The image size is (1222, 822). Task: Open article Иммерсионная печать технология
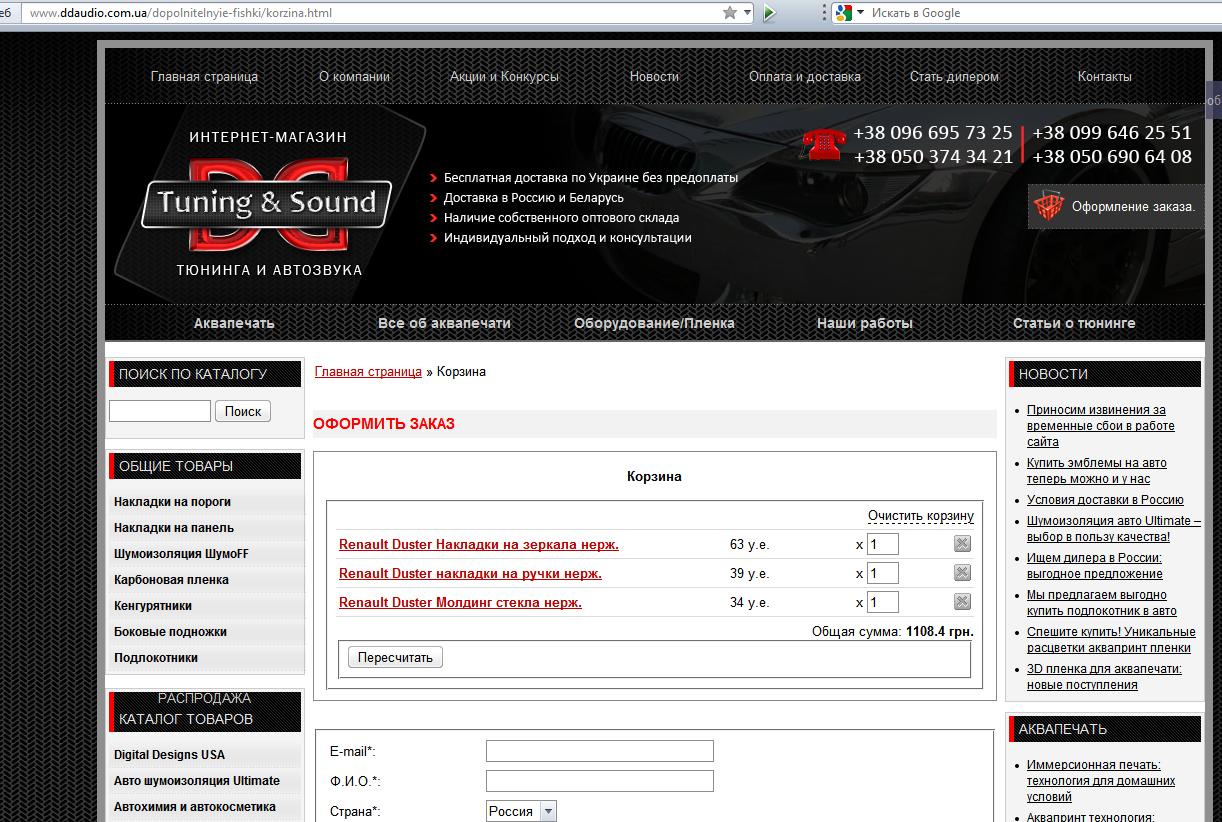pyautogui.click(x=1101, y=781)
